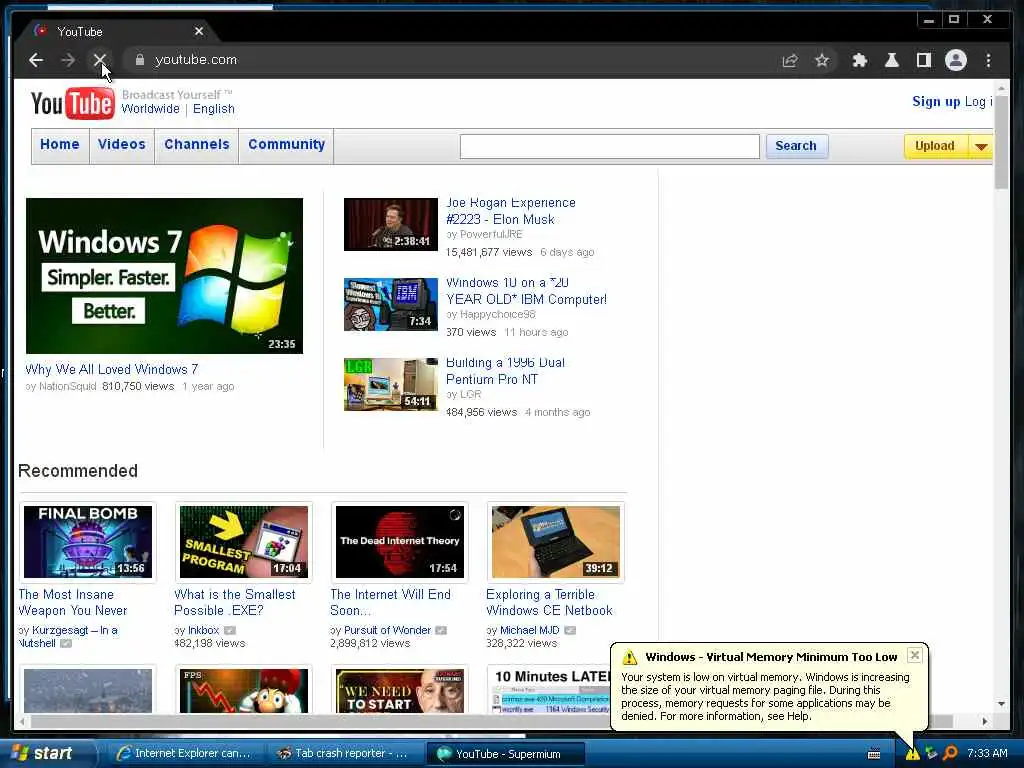The image size is (1024, 768).
Task: Click the browser back arrow
Action: pyautogui.click(x=36, y=60)
